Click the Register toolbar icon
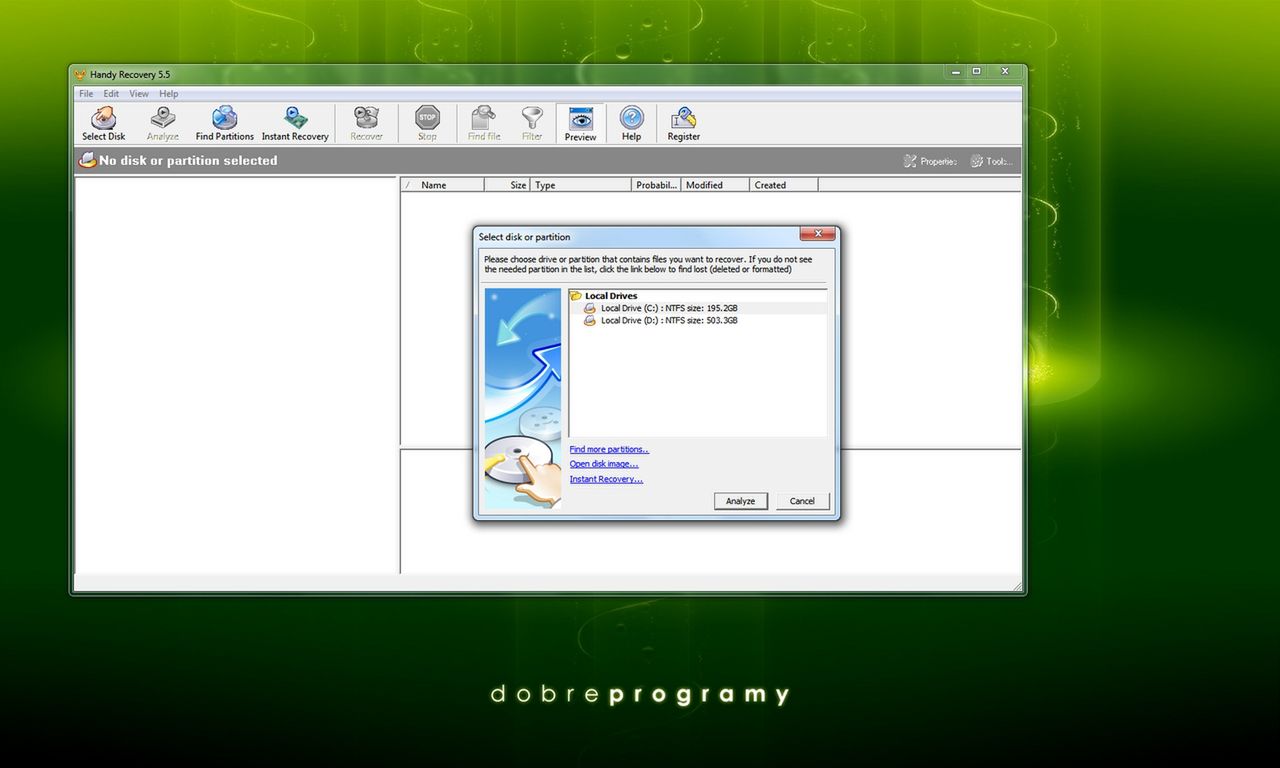 [x=684, y=118]
